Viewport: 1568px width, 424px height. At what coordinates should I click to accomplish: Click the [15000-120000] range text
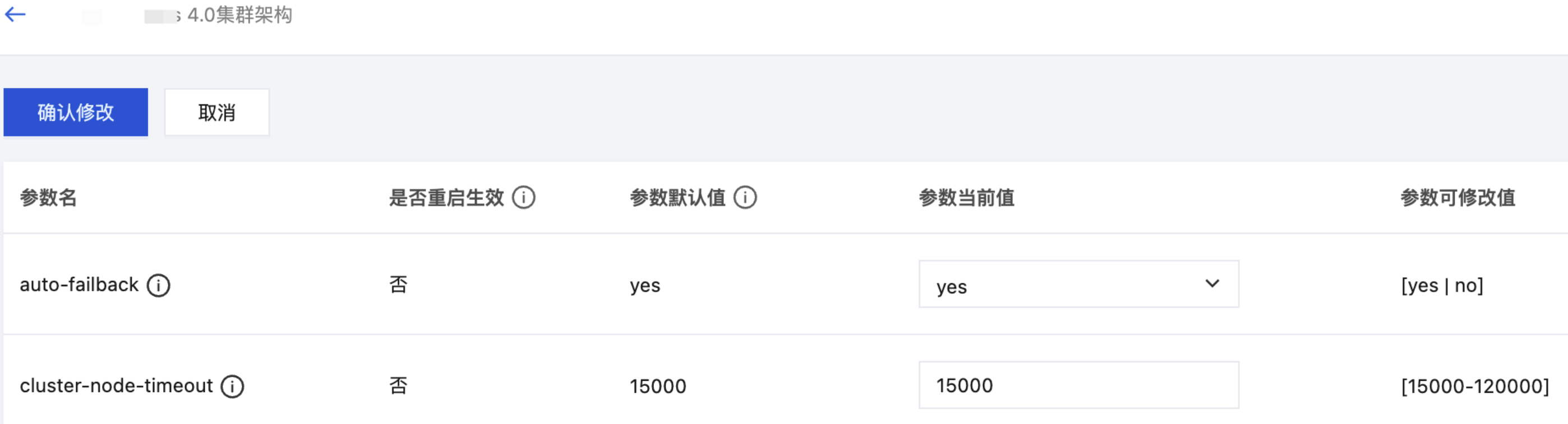click(1474, 386)
